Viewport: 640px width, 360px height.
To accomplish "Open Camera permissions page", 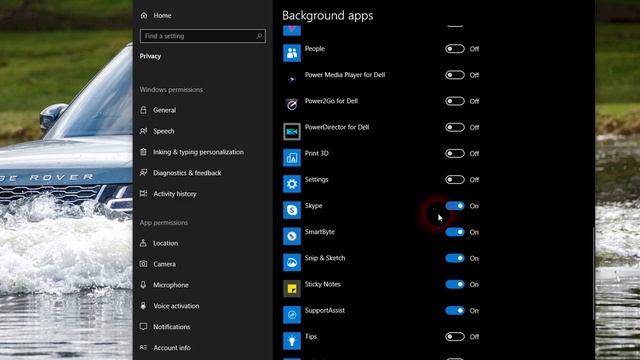I will tap(164, 264).
